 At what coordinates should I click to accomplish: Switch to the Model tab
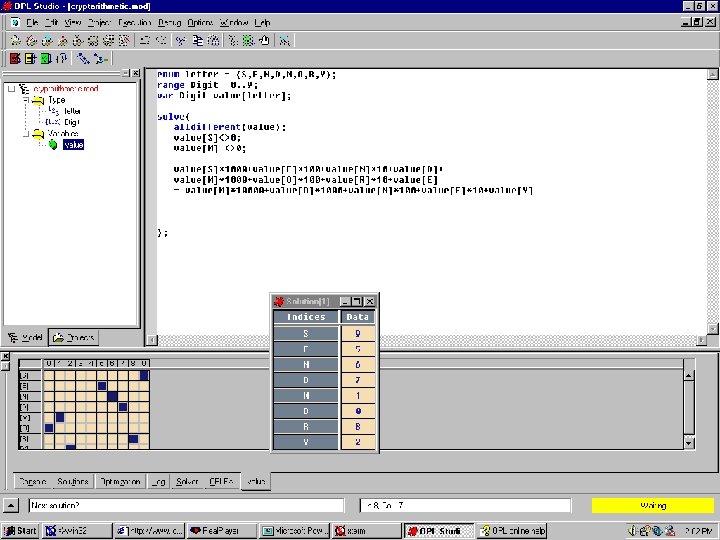[25, 338]
